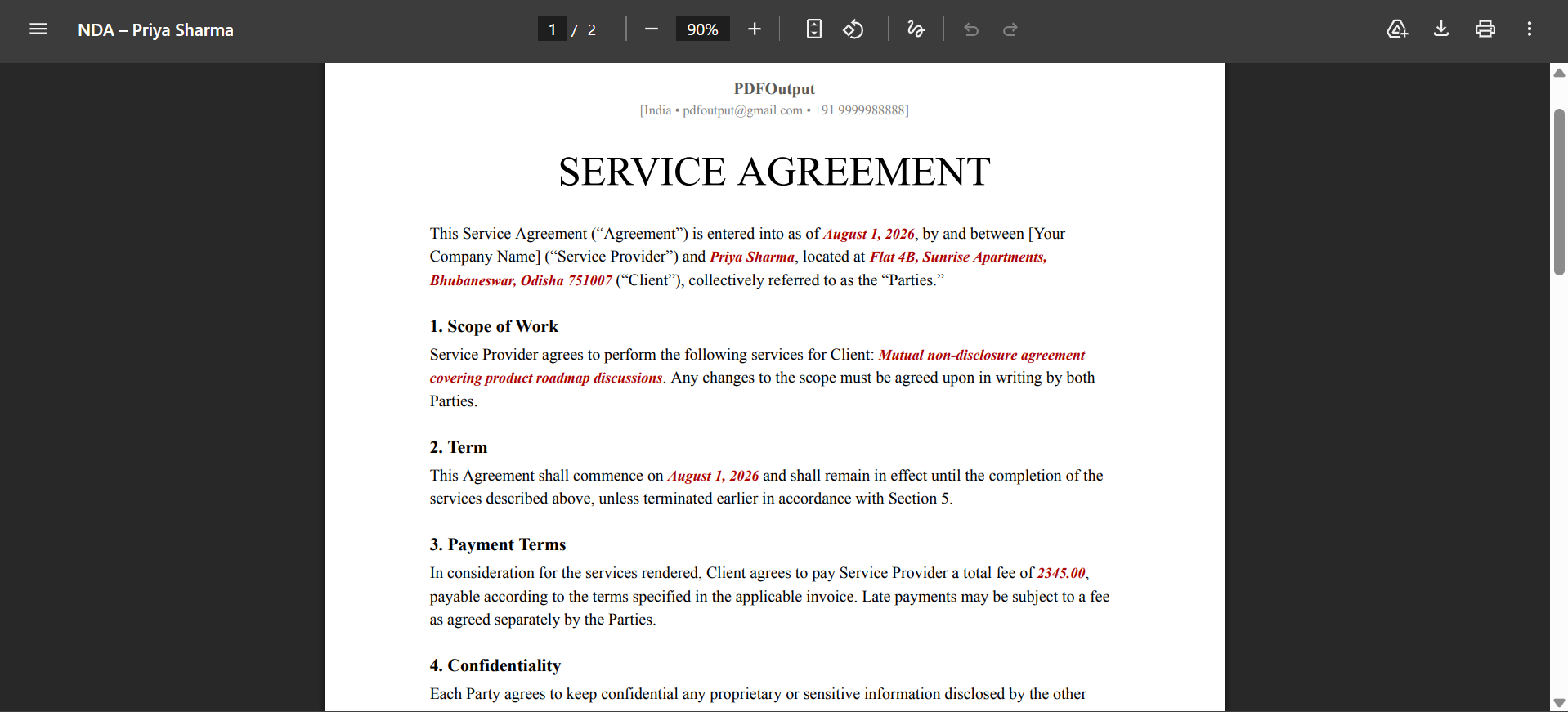Download the PDF file

pyautogui.click(x=1441, y=29)
